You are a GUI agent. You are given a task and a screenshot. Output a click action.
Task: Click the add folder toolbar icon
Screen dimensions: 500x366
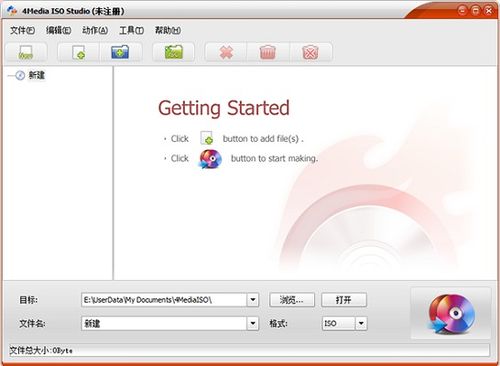[x=120, y=52]
